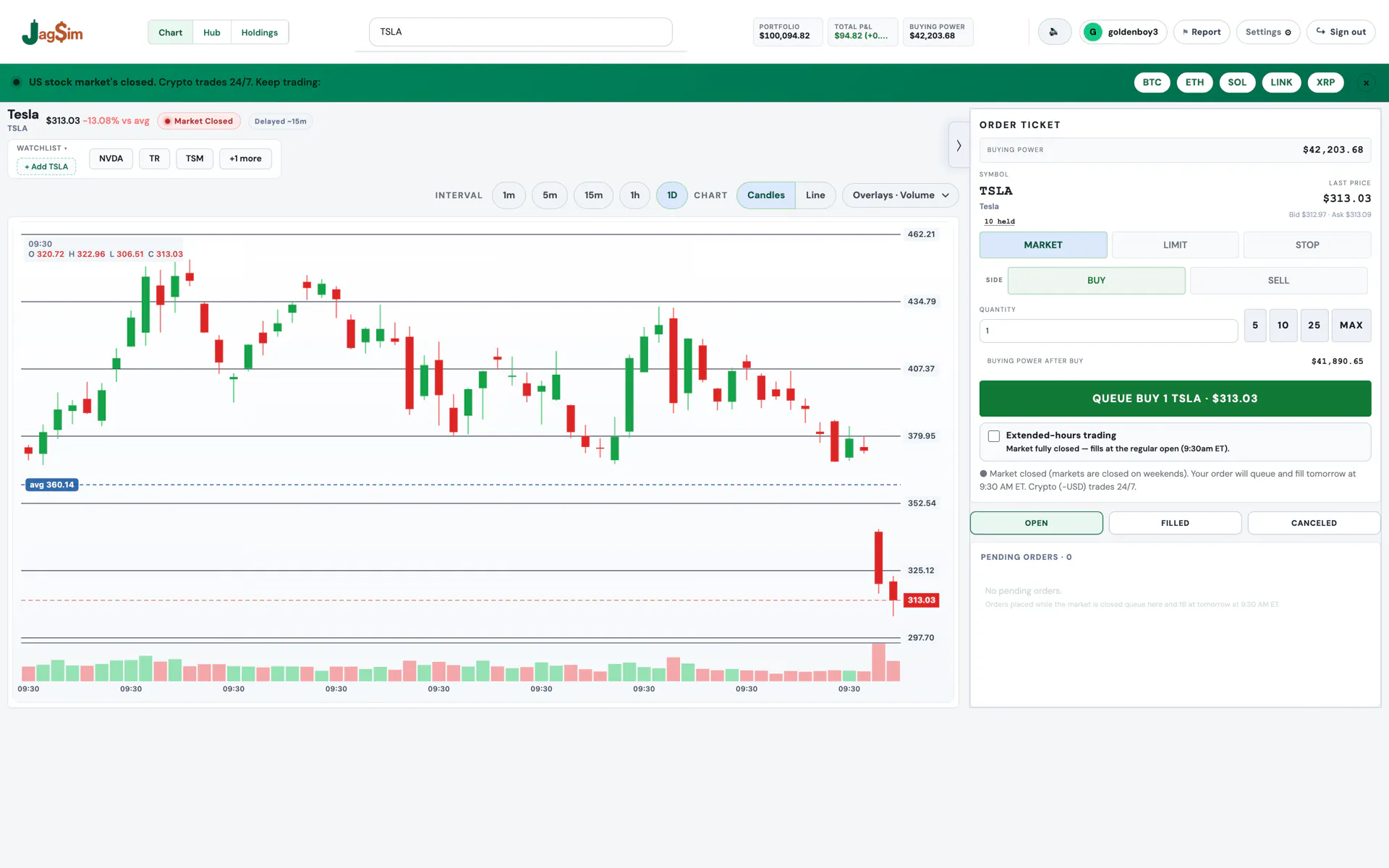Dismiss the green crypto banner
The height and width of the screenshot is (868, 1389).
[x=1366, y=82]
